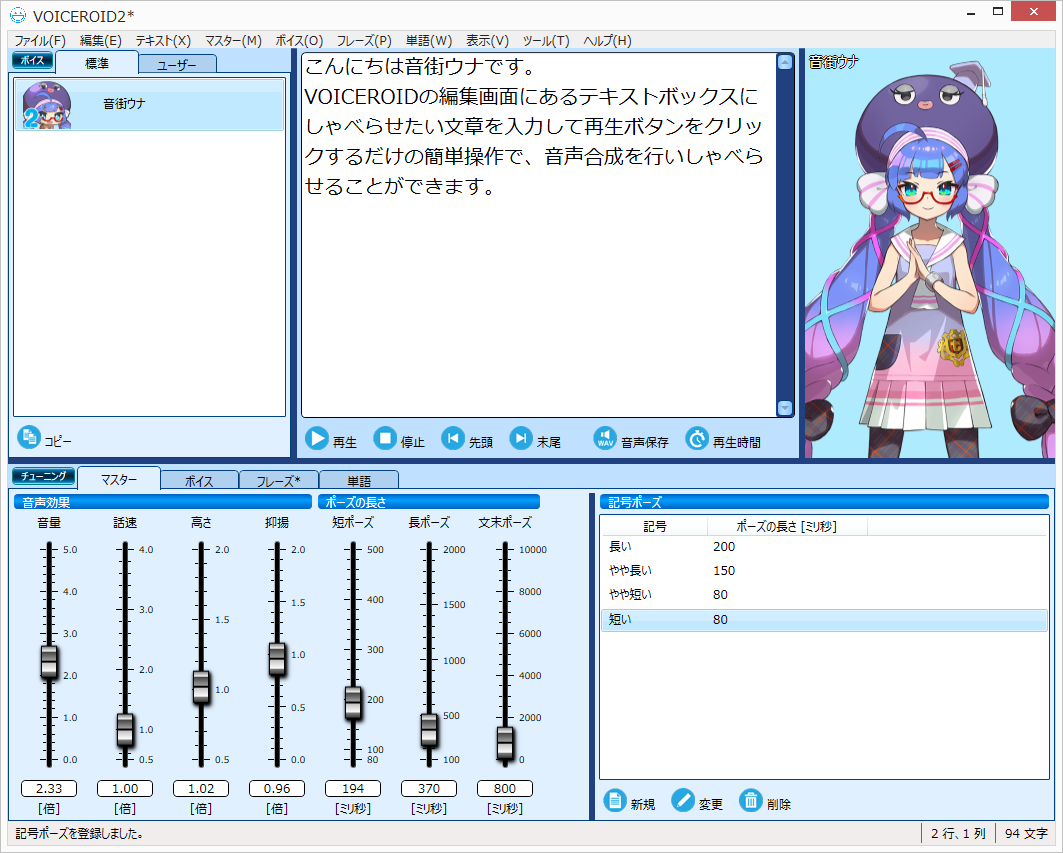The height and width of the screenshot is (853, 1063).
Task: Click the 高さ value field showing 1.02
Action: coord(201,789)
